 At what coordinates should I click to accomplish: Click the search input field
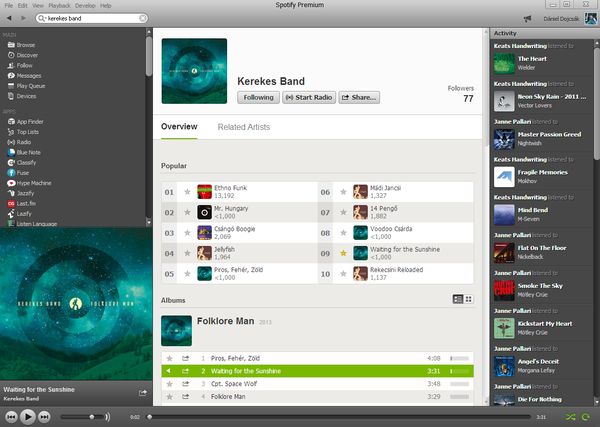[92, 18]
